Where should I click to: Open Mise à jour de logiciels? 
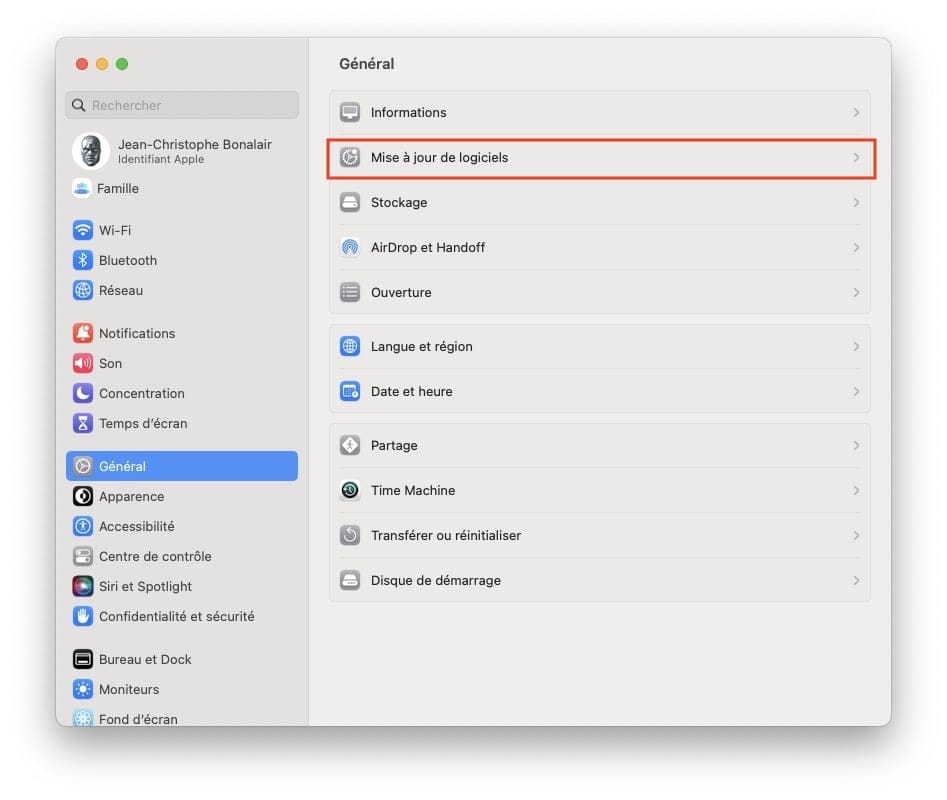click(600, 158)
